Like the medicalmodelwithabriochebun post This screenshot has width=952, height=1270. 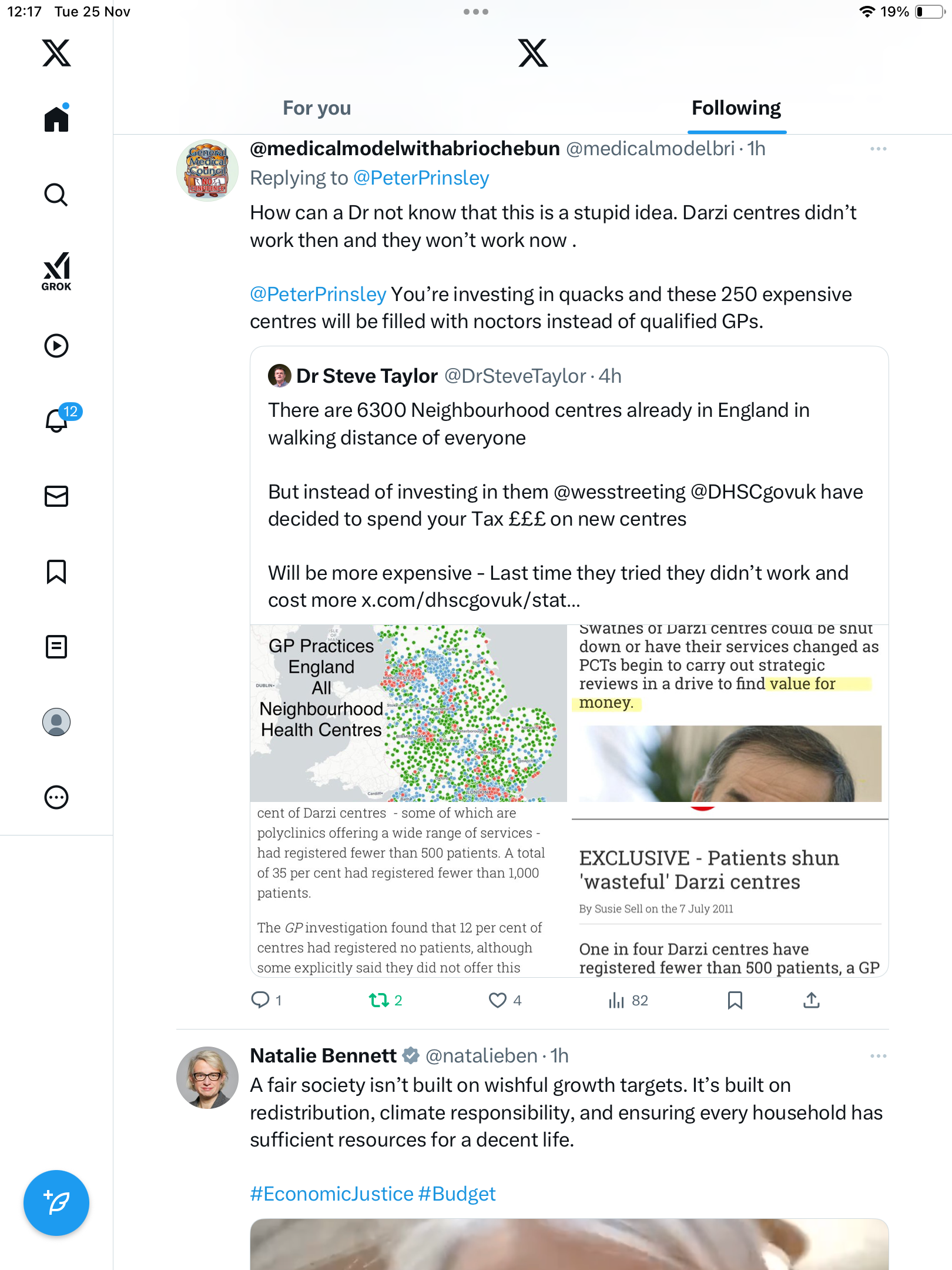498,1000
